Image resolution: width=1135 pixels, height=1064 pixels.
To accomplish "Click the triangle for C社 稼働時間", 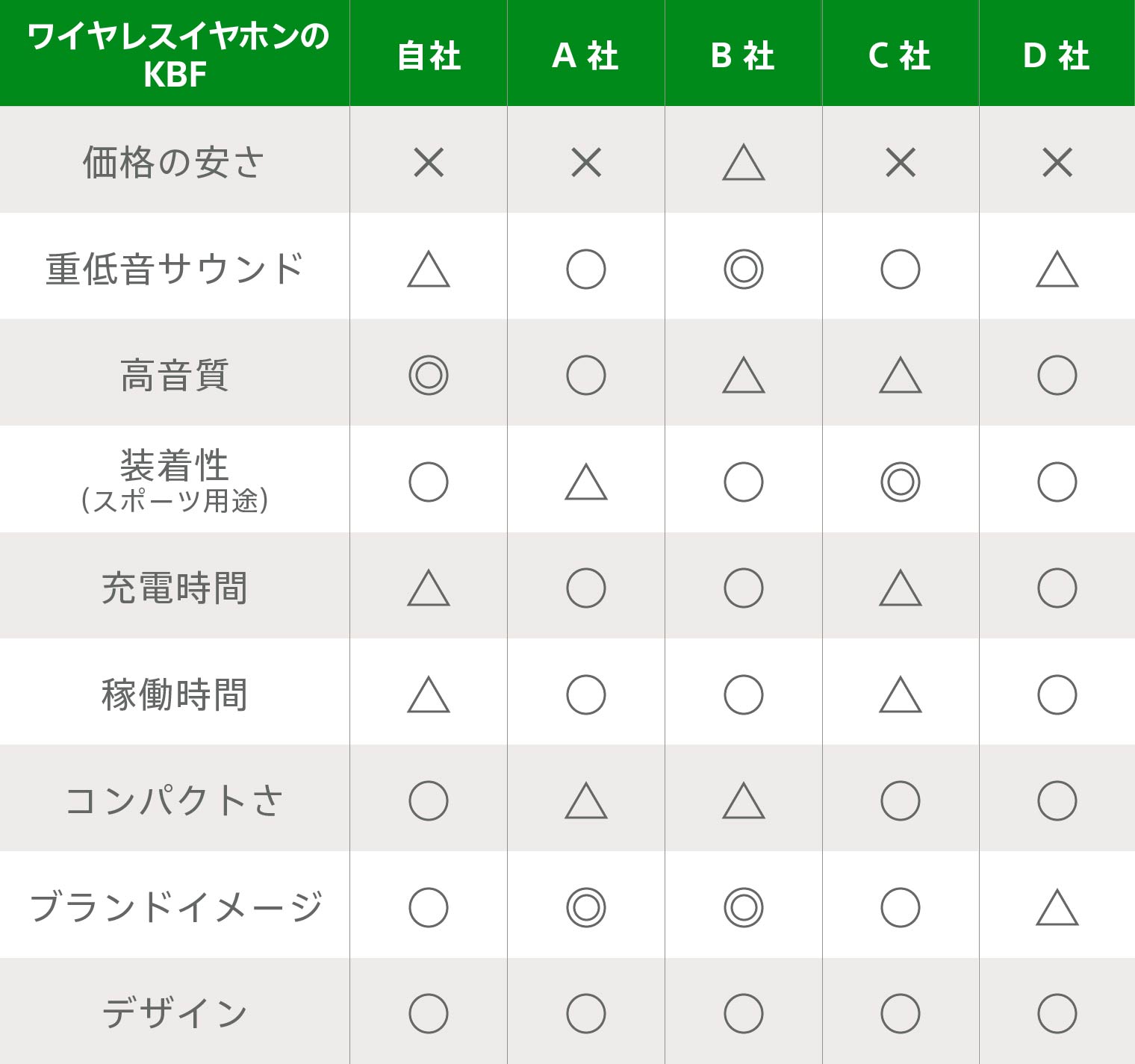I will tap(900, 696).
